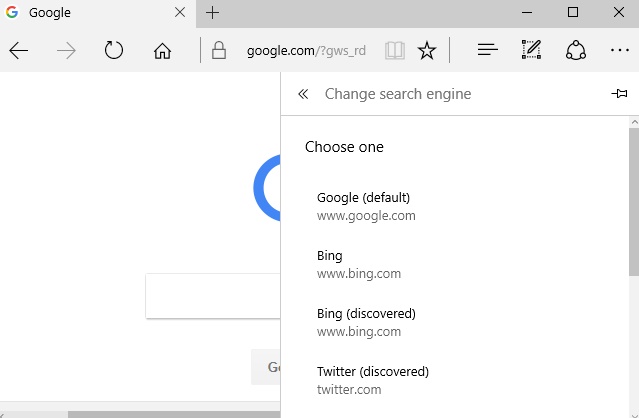Click the forward navigation arrow

click(x=66, y=51)
